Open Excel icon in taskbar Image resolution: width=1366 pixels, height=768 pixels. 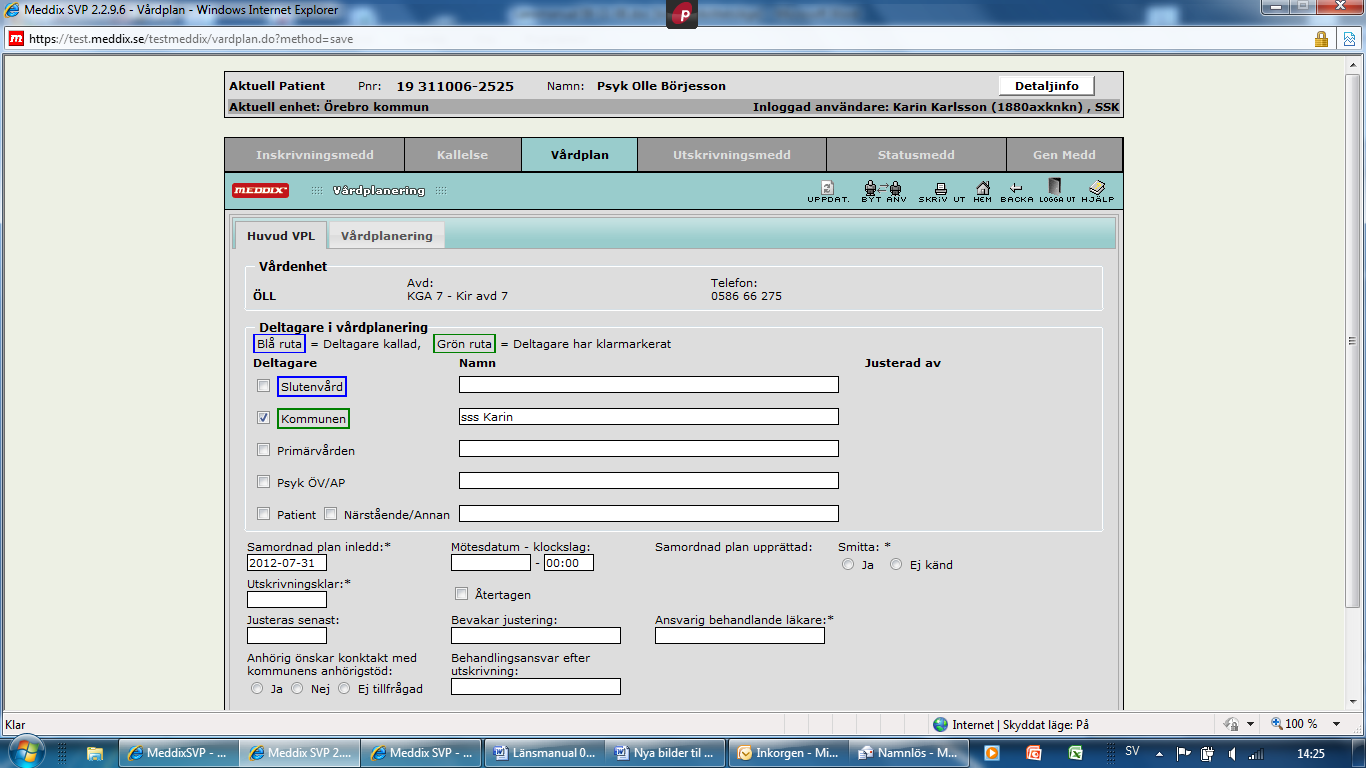pos(1076,753)
